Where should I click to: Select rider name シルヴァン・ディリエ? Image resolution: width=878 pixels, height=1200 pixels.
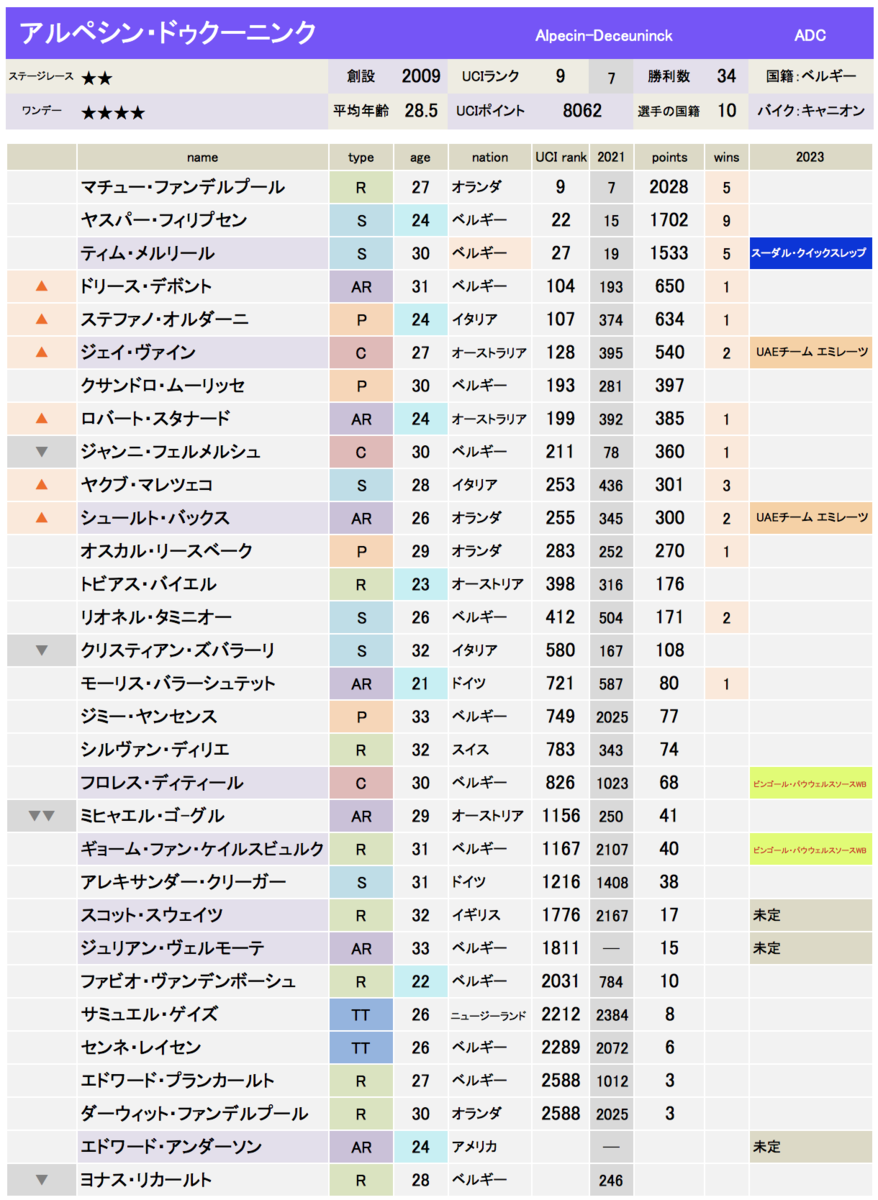coord(155,750)
